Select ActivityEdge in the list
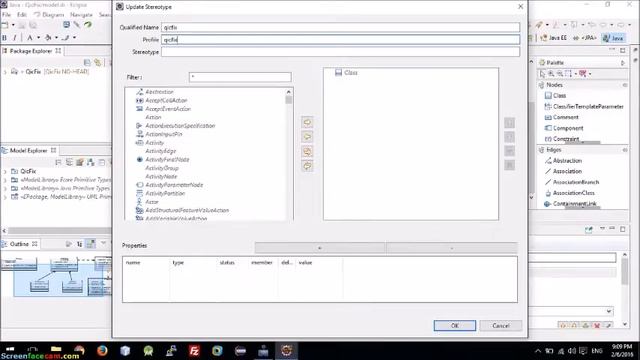 (160, 151)
